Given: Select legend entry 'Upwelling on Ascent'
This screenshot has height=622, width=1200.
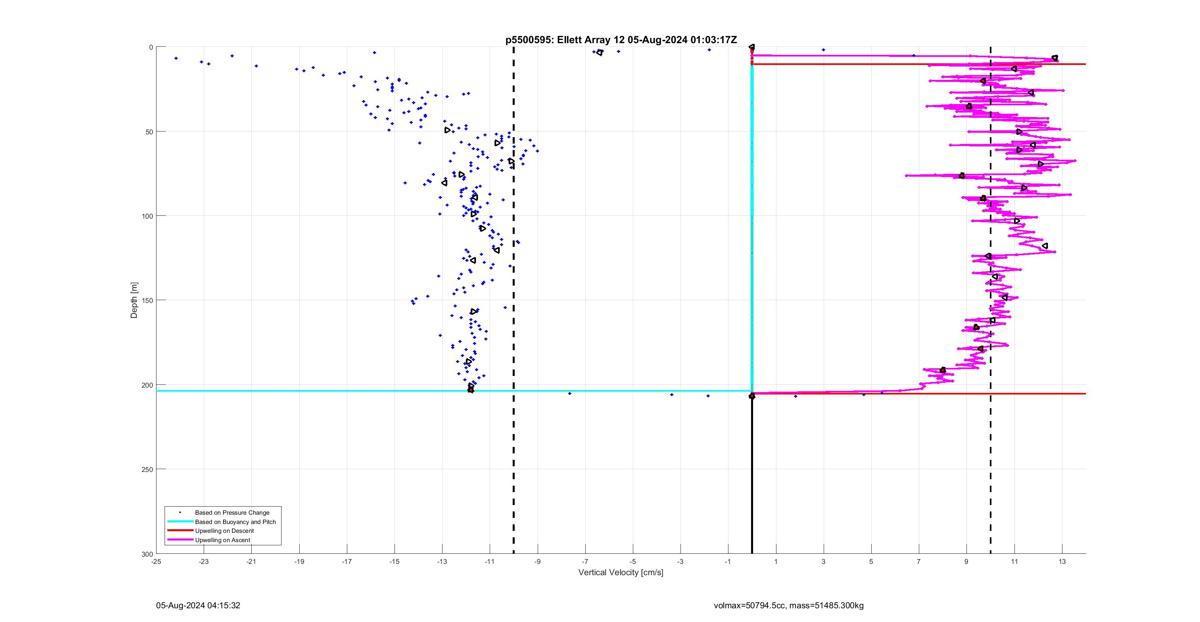Looking at the screenshot, I should coord(223,540).
